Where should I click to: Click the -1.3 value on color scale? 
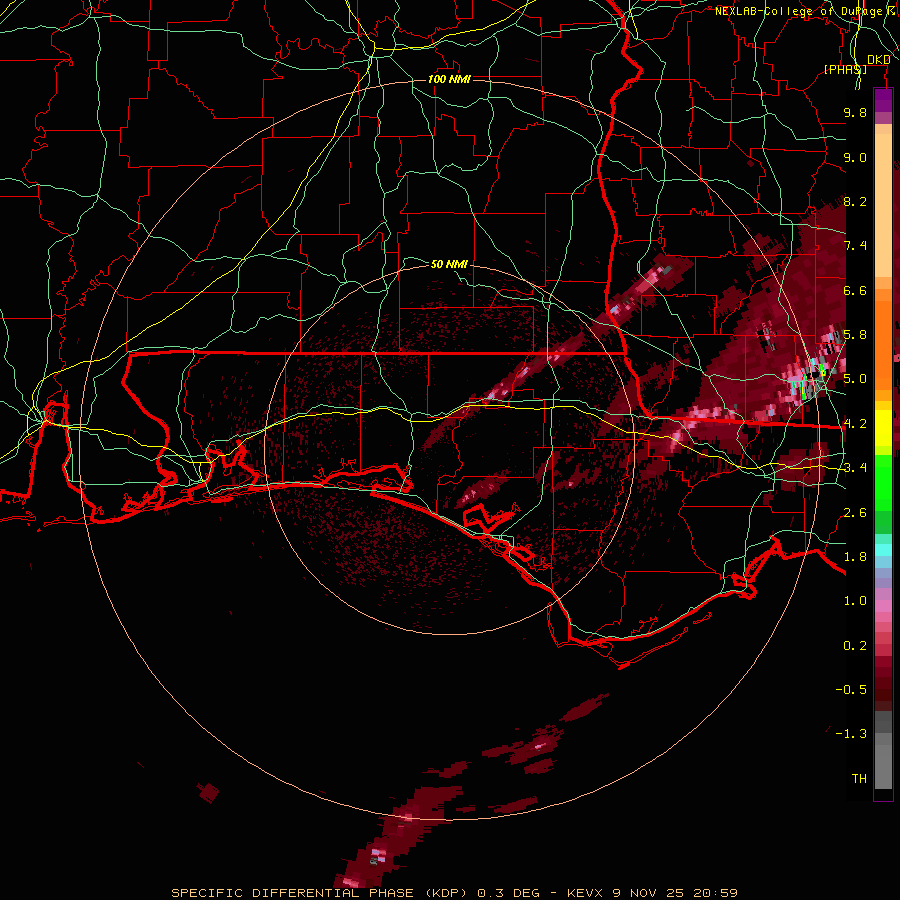point(851,734)
